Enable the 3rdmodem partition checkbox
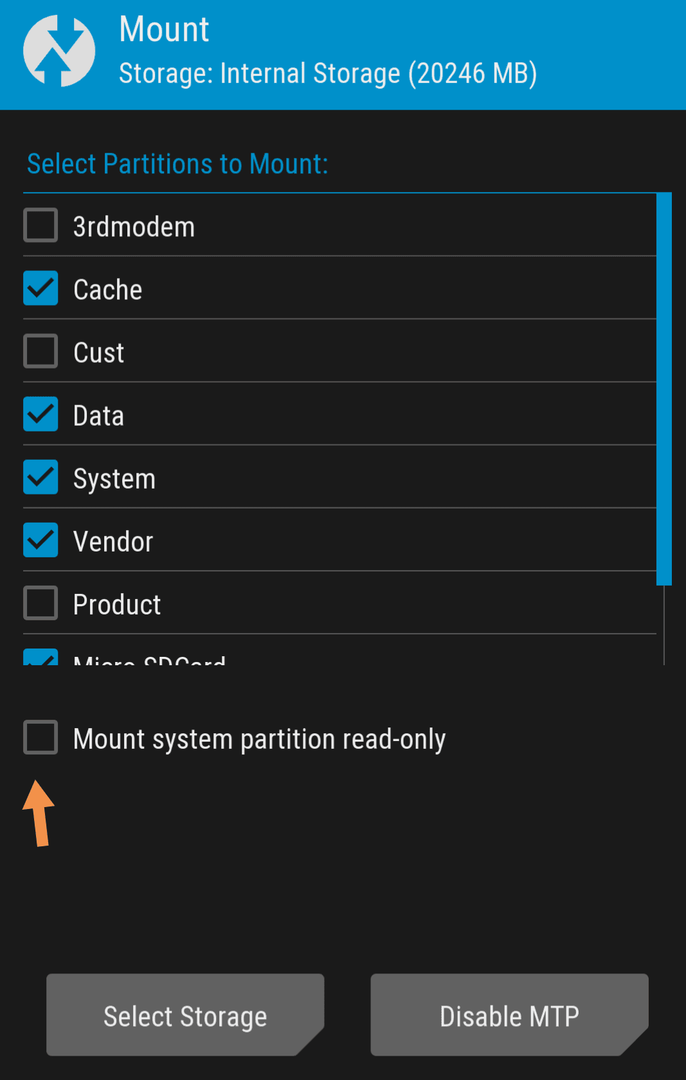The height and width of the screenshot is (1080, 686). 41,226
